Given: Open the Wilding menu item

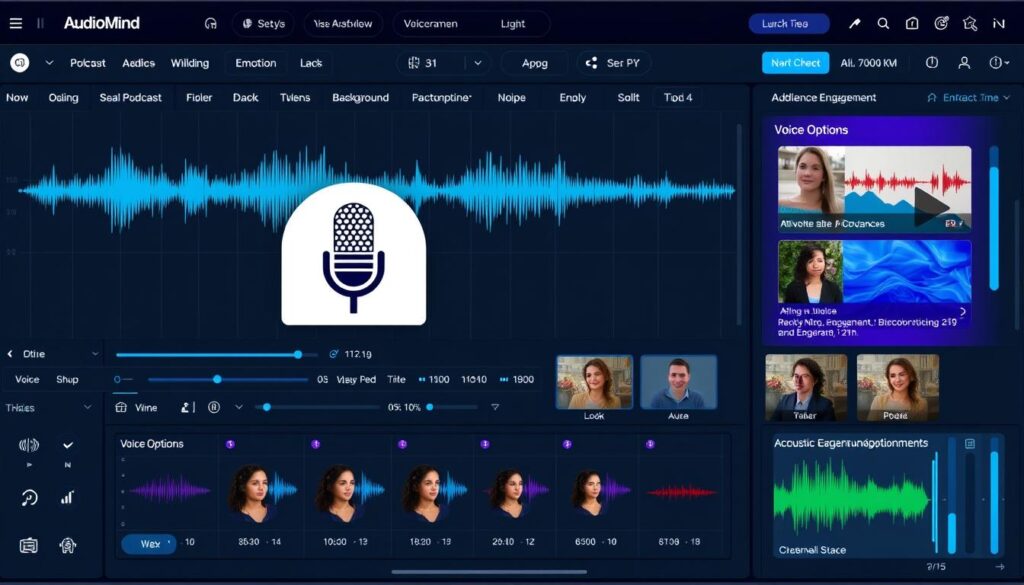Looking at the screenshot, I should point(190,63).
